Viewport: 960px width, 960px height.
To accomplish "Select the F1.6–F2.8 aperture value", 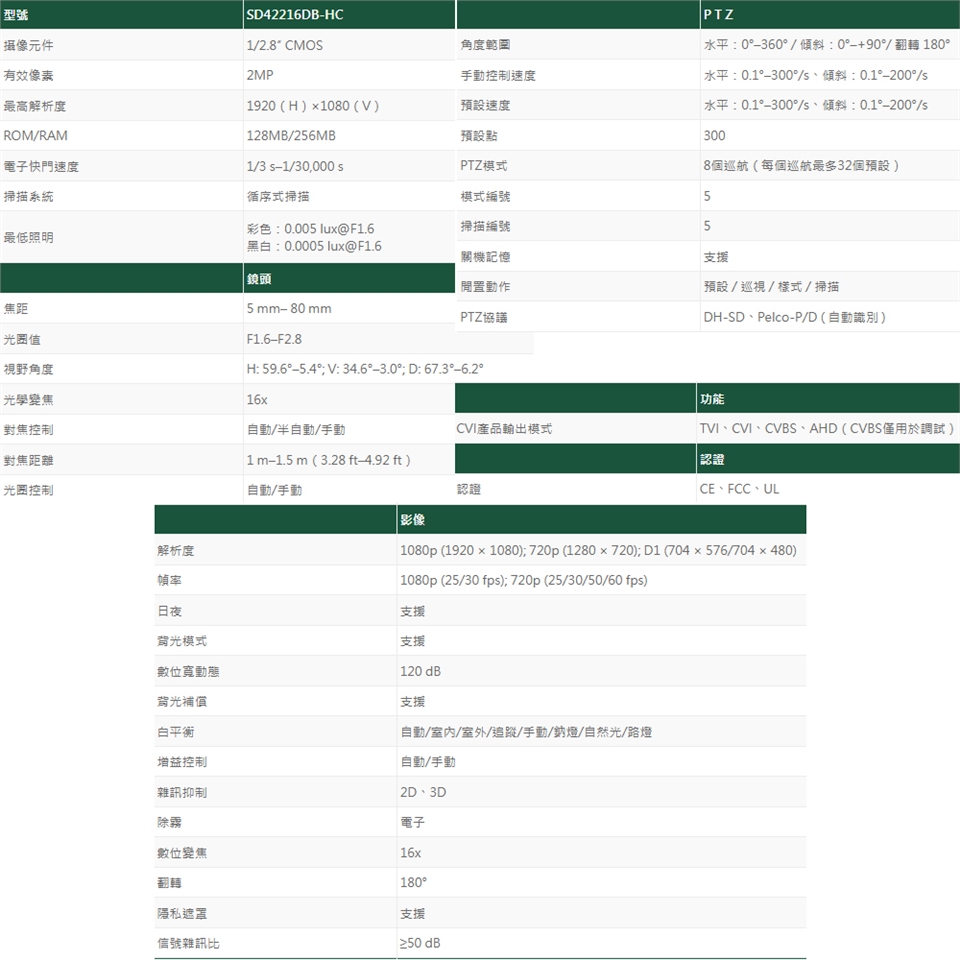I will [x=274, y=339].
